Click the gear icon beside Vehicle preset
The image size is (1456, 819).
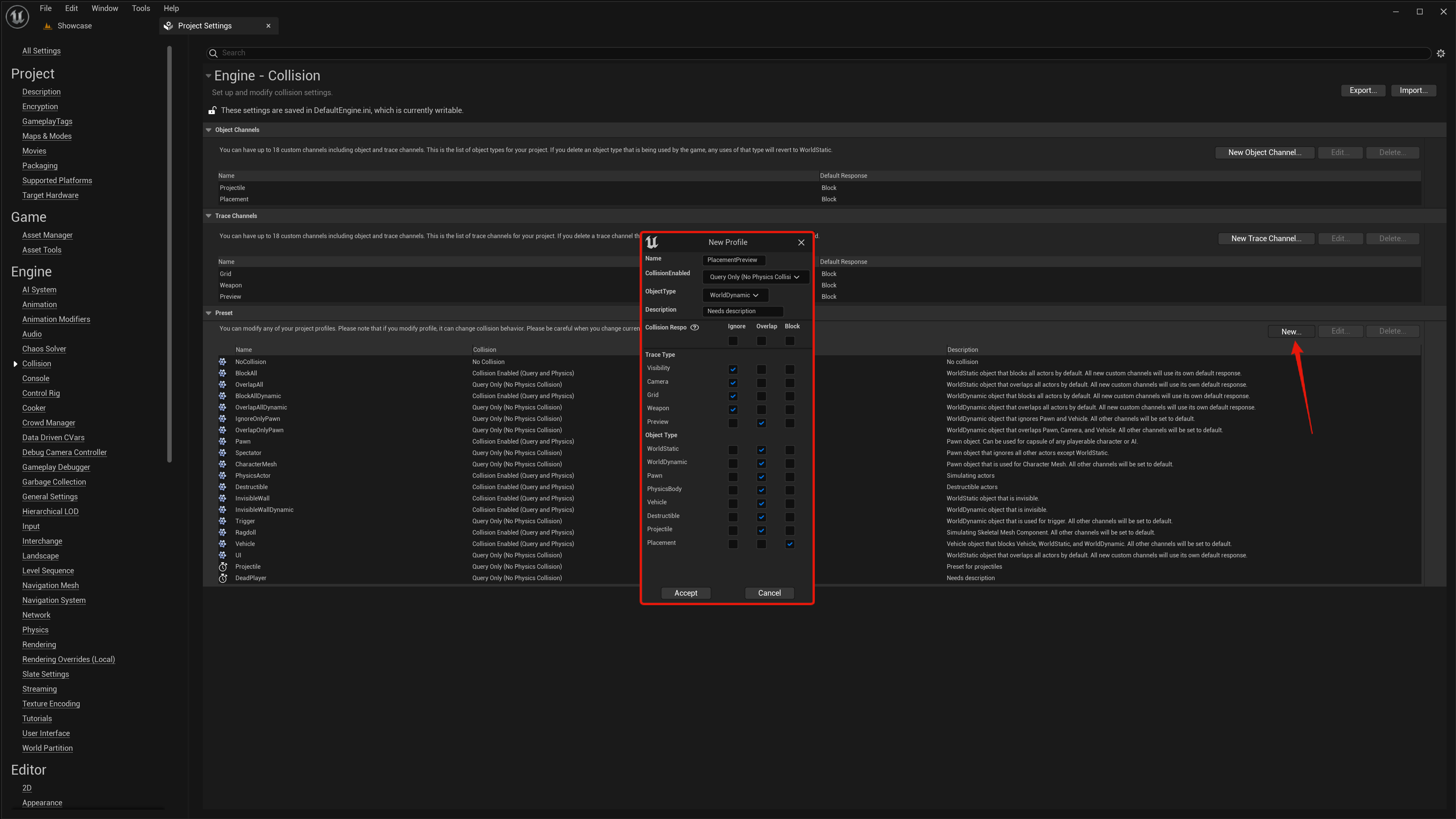click(223, 544)
